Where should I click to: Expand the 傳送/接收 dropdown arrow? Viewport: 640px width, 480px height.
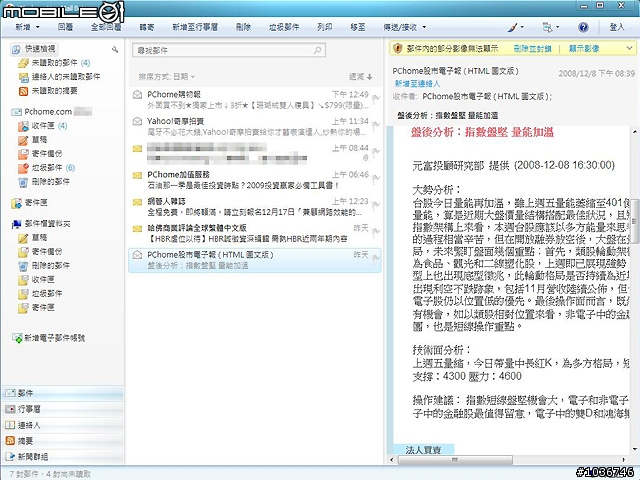point(424,27)
